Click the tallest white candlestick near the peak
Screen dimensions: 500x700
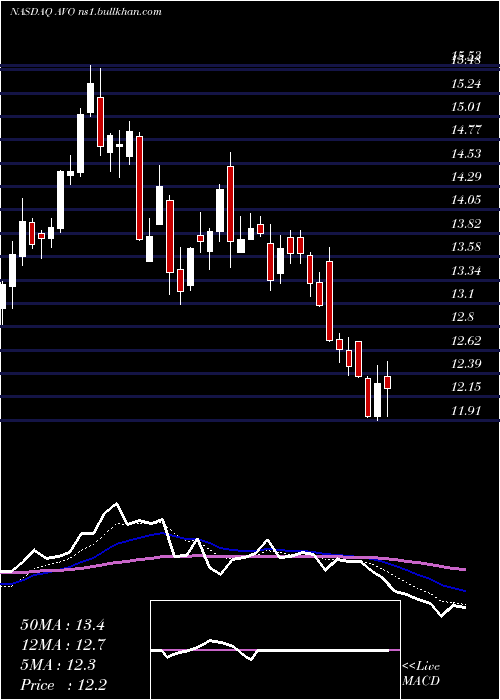80,143
